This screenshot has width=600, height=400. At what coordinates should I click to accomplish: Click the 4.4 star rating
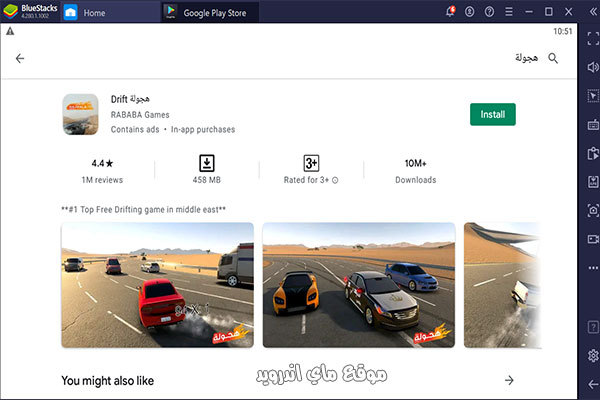pos(102,163)
